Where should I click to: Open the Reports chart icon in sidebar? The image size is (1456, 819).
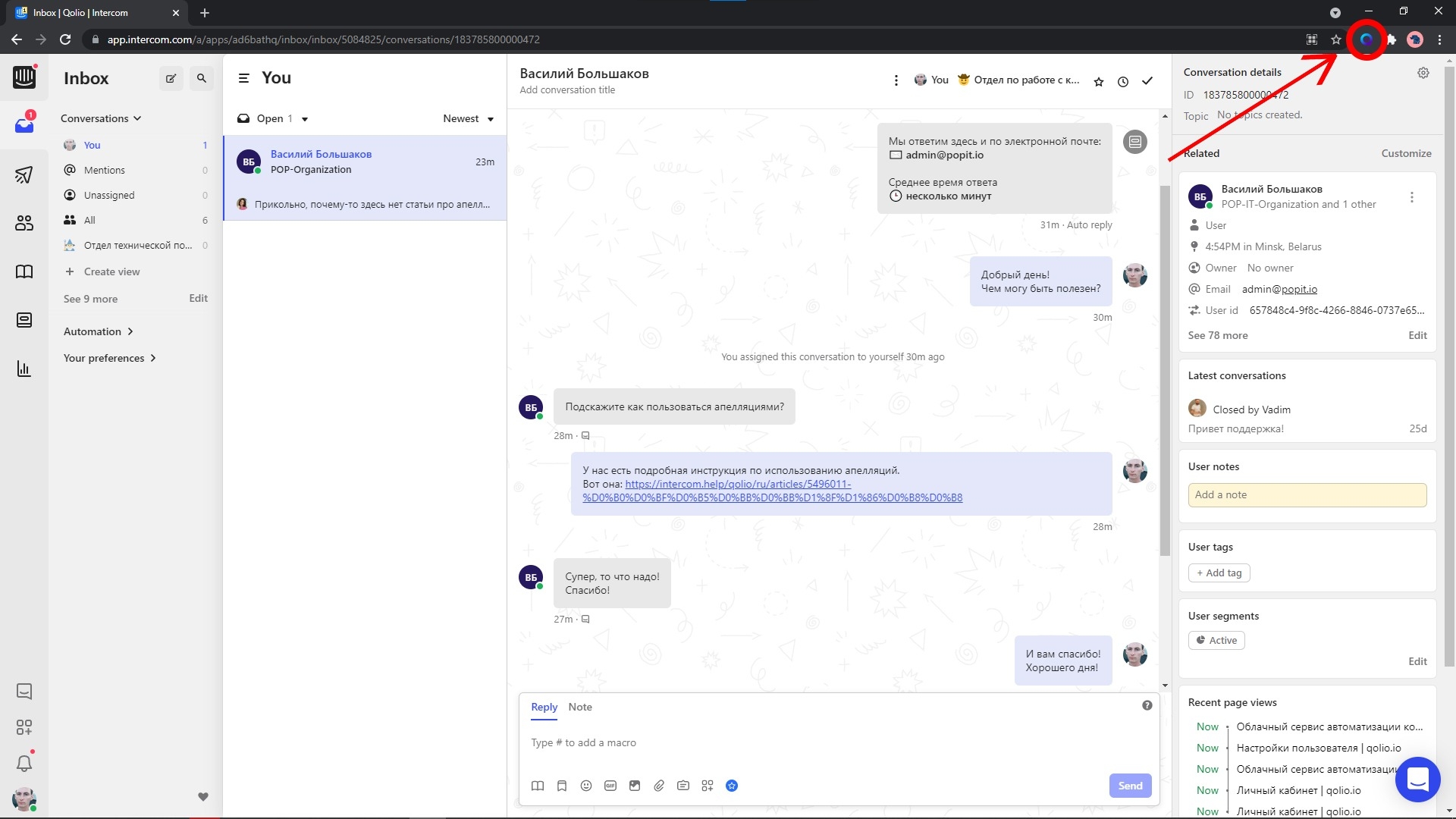[24, 369]
